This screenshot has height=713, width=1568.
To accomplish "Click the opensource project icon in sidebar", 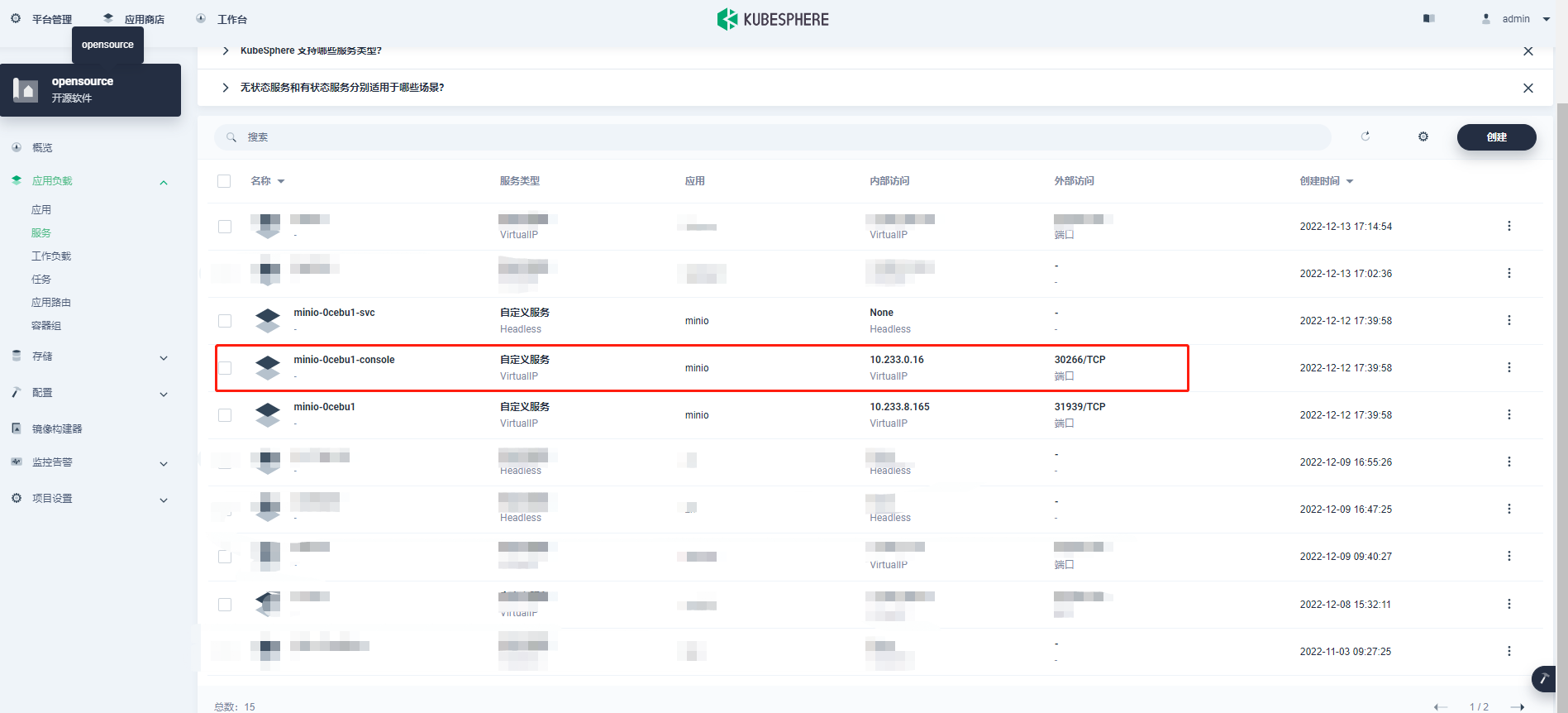I will [x=26, y=89].
